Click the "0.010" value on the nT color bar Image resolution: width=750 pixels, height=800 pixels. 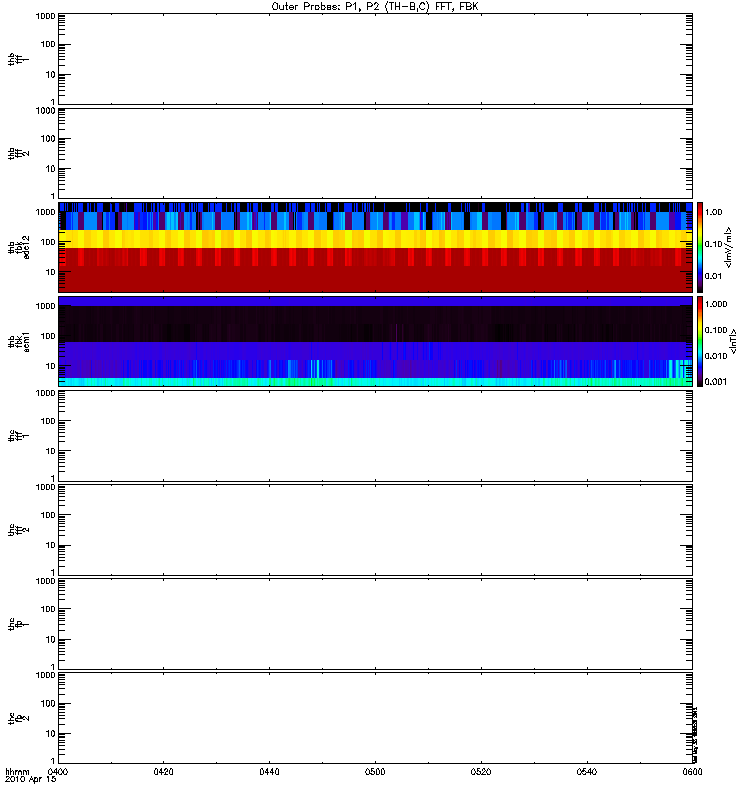point(716,356)
